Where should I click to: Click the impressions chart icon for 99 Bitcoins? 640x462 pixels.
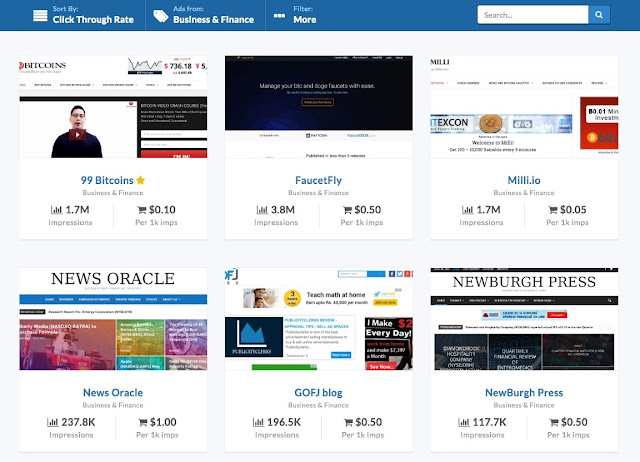pyautogui.click(x=56, y=210)
